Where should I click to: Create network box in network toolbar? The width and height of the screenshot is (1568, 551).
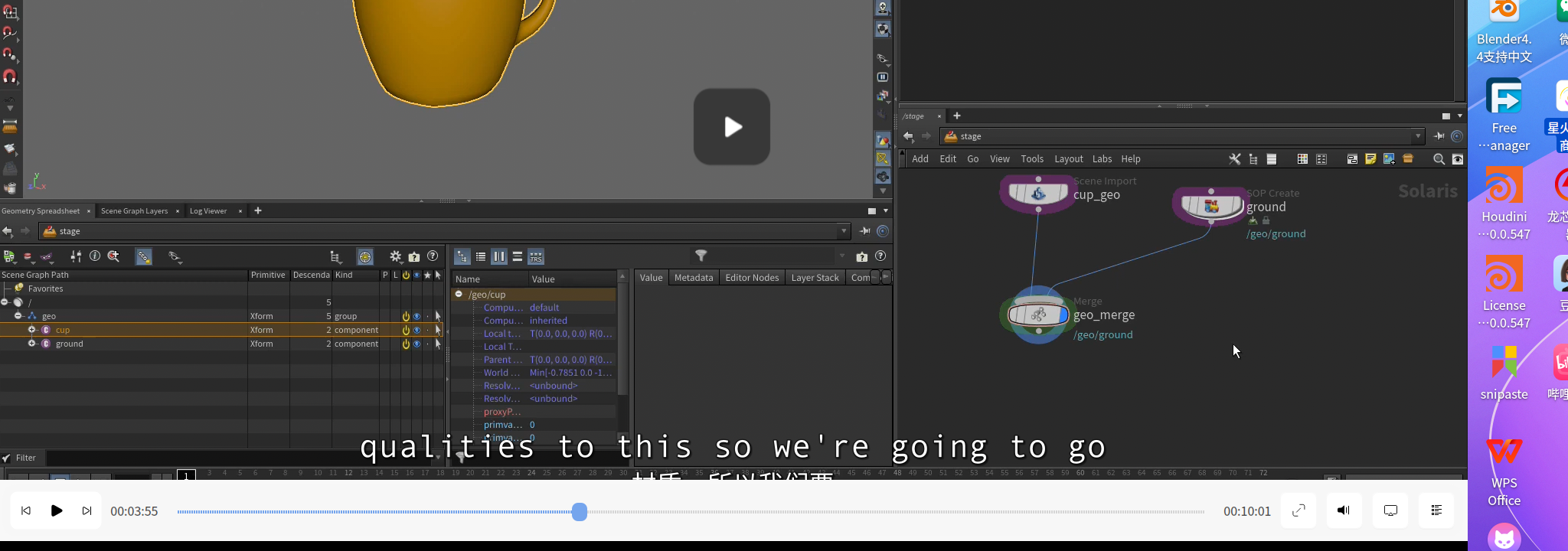1352,159
